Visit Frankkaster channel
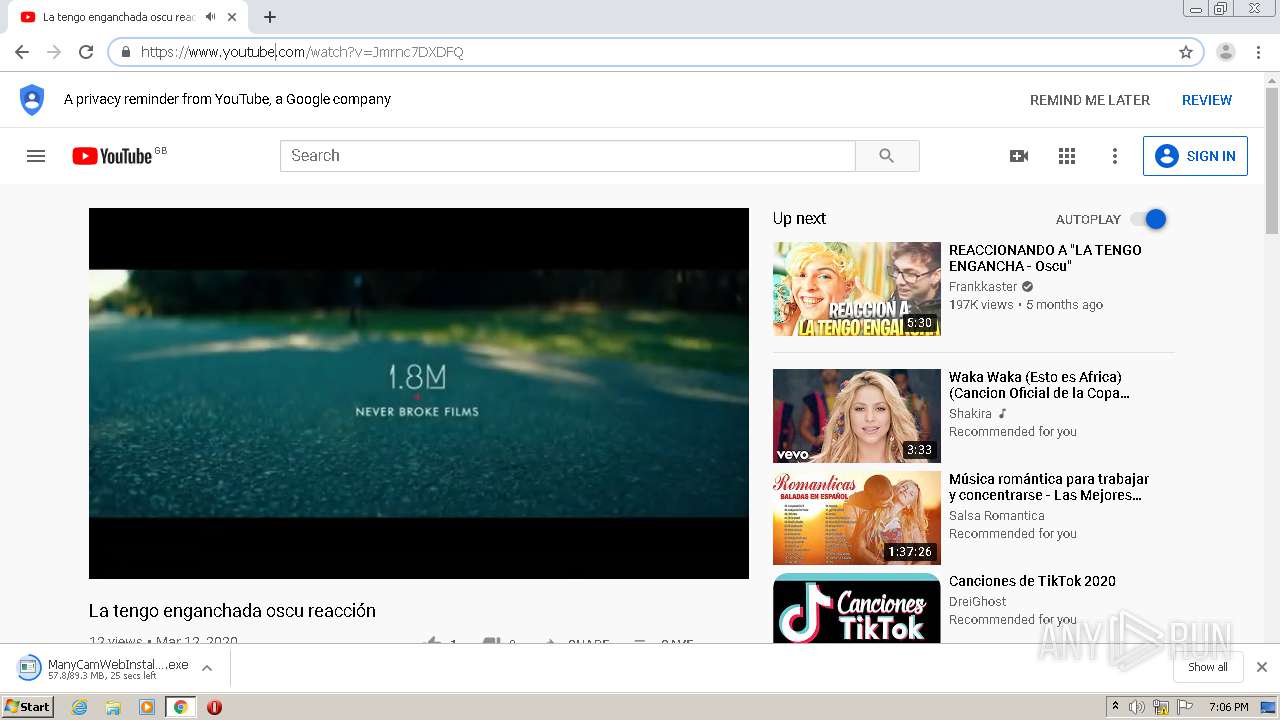 983,287
